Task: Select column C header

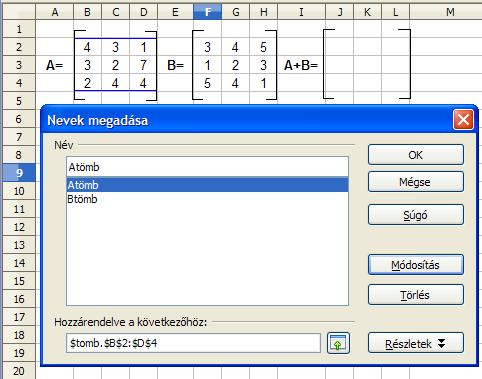Action: [115, 12]
